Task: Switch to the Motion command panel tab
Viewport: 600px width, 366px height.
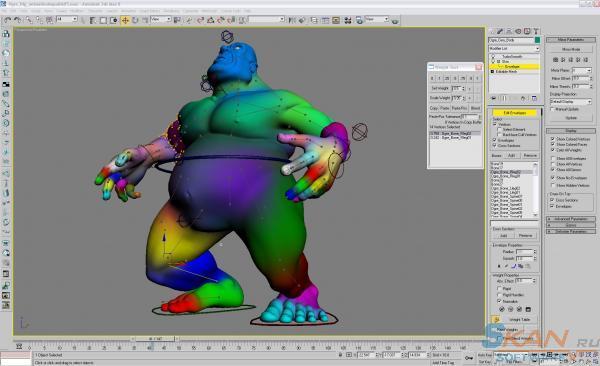Action: pos(518,31)
